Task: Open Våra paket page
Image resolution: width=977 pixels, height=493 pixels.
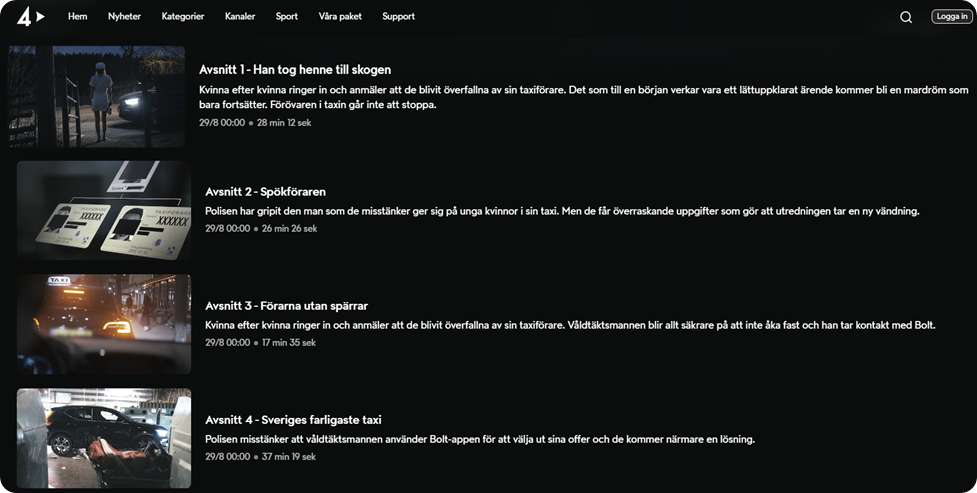Action: click(340, 16)
